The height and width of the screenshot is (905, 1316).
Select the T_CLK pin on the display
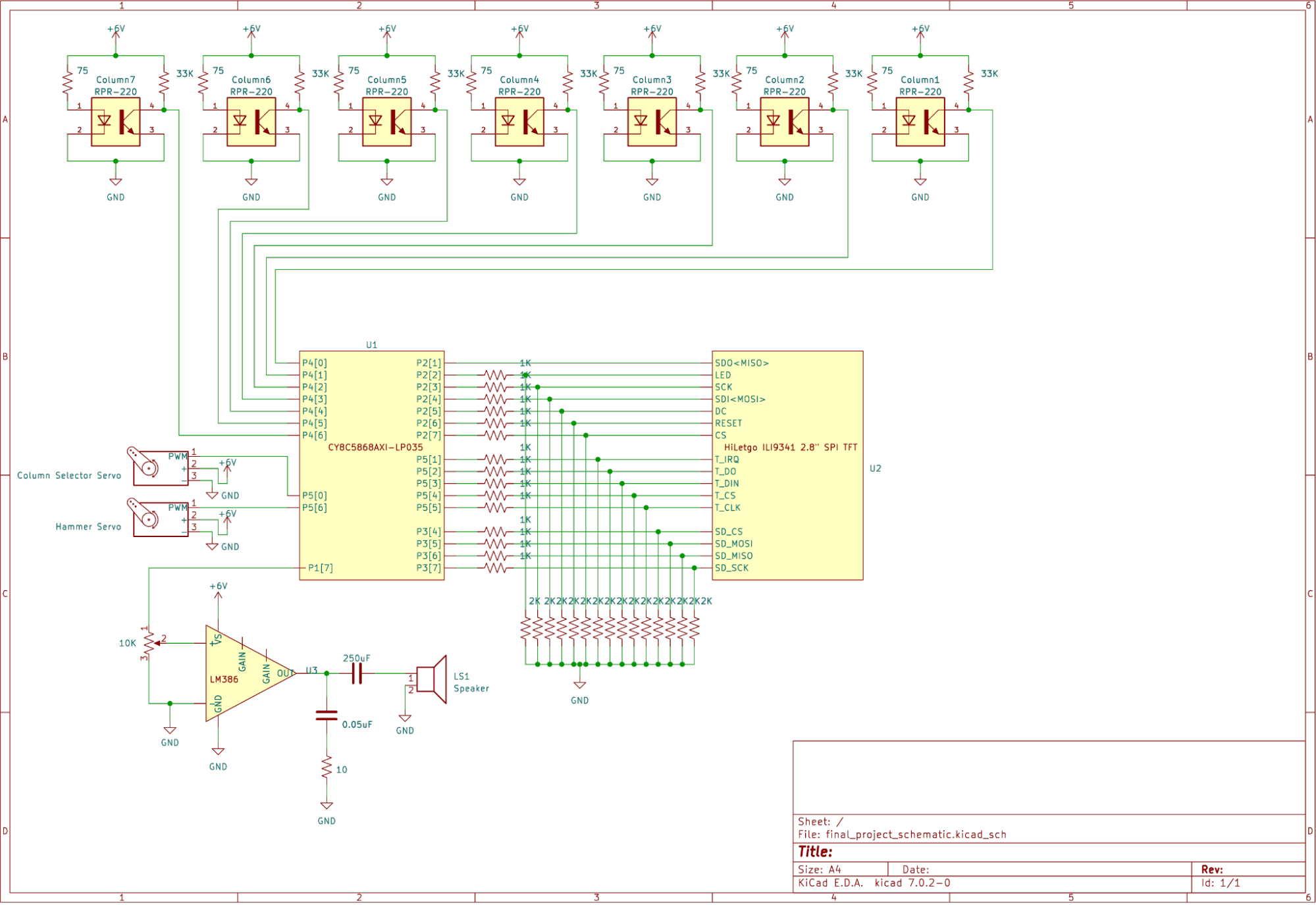(x=727, y=507)
